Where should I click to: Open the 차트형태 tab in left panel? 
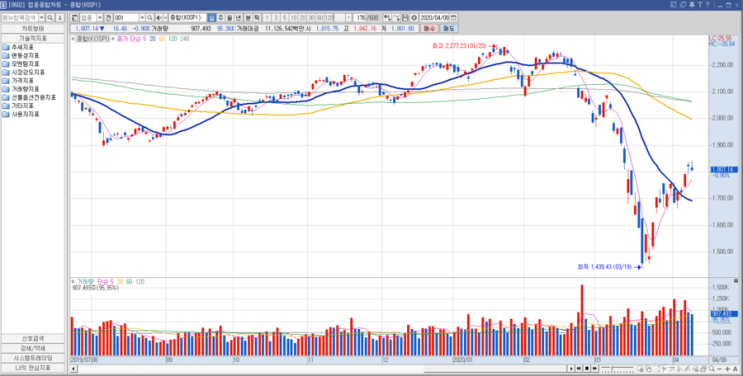coord(33,28)
